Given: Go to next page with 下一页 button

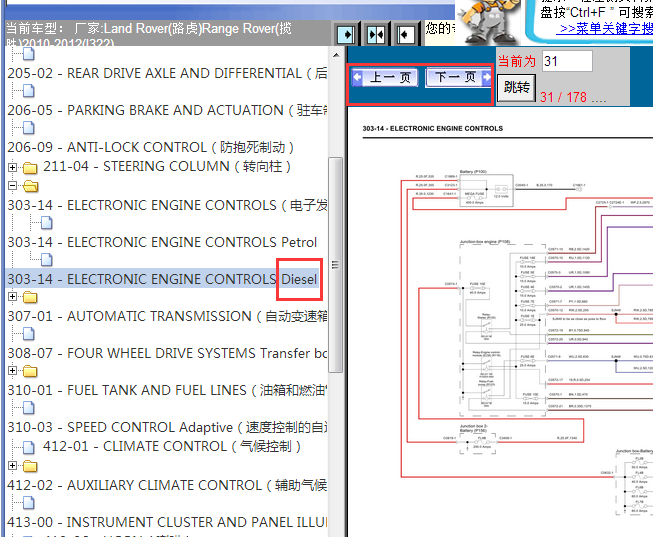Looking at the screenshot, I should tap(459, 77).
